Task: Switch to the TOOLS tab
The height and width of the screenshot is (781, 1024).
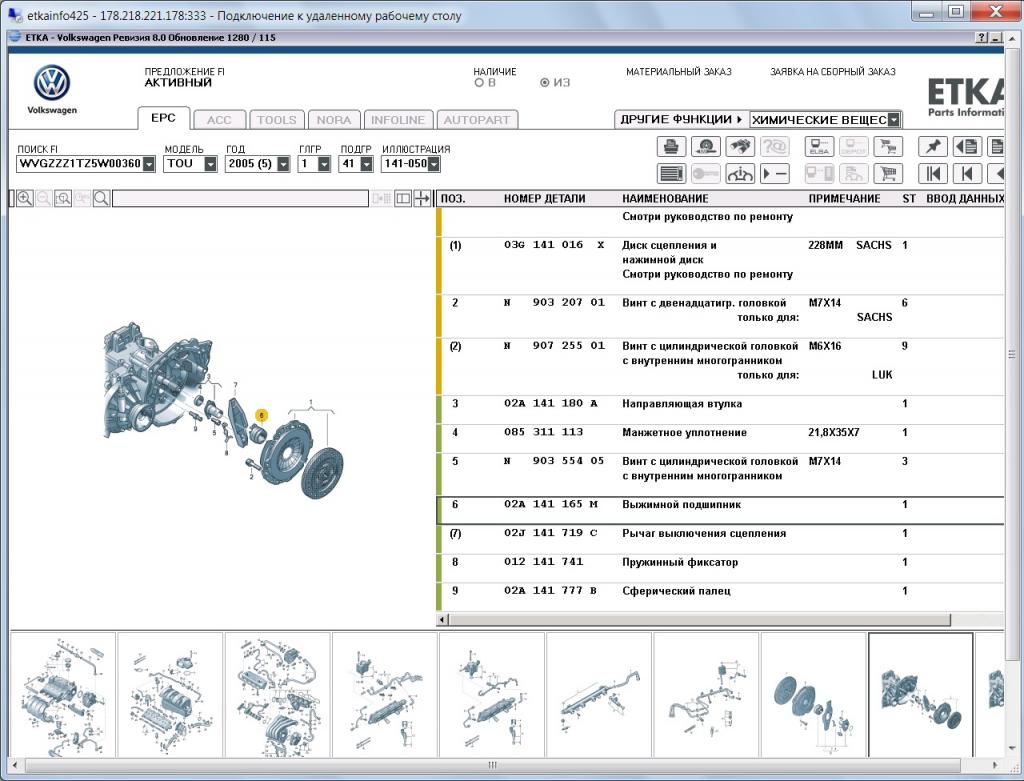Action: (276, 120)
